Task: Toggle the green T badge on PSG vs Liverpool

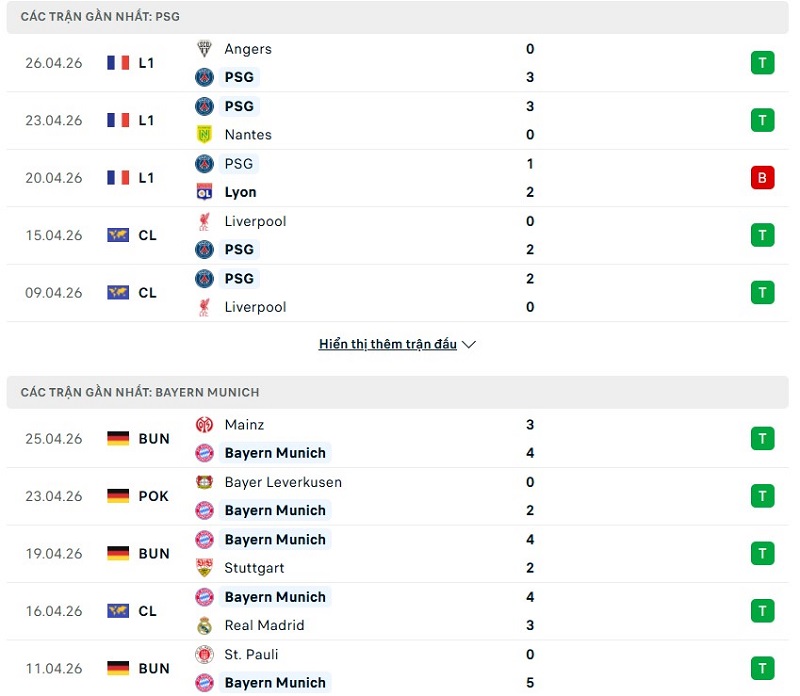Action: point(762,235)
